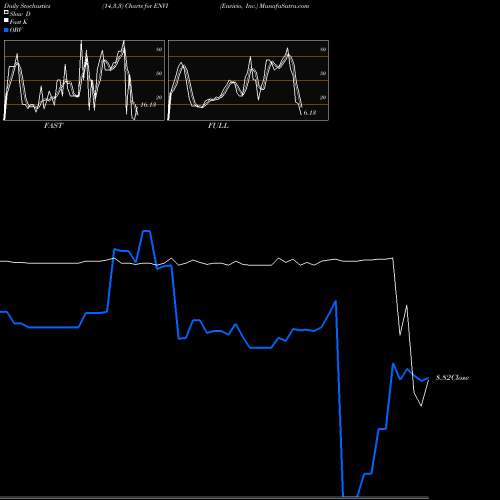The height and width of the screenshot is (500, 500).
Task: Click the blue OBV legend swatch
Action: [x=6, y=30]
